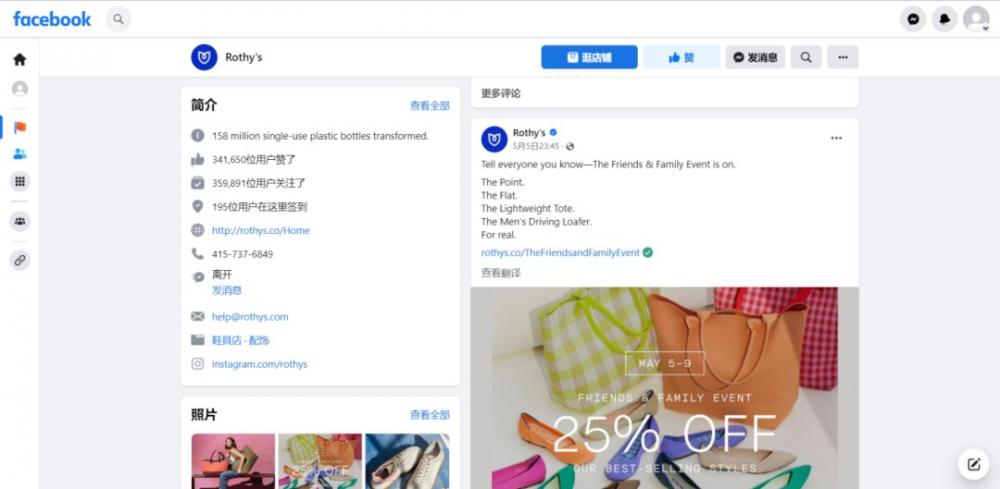1000x489 pixels.
Task: Click 发消息 link under 离开 status
Action: [x=227, y=291]
